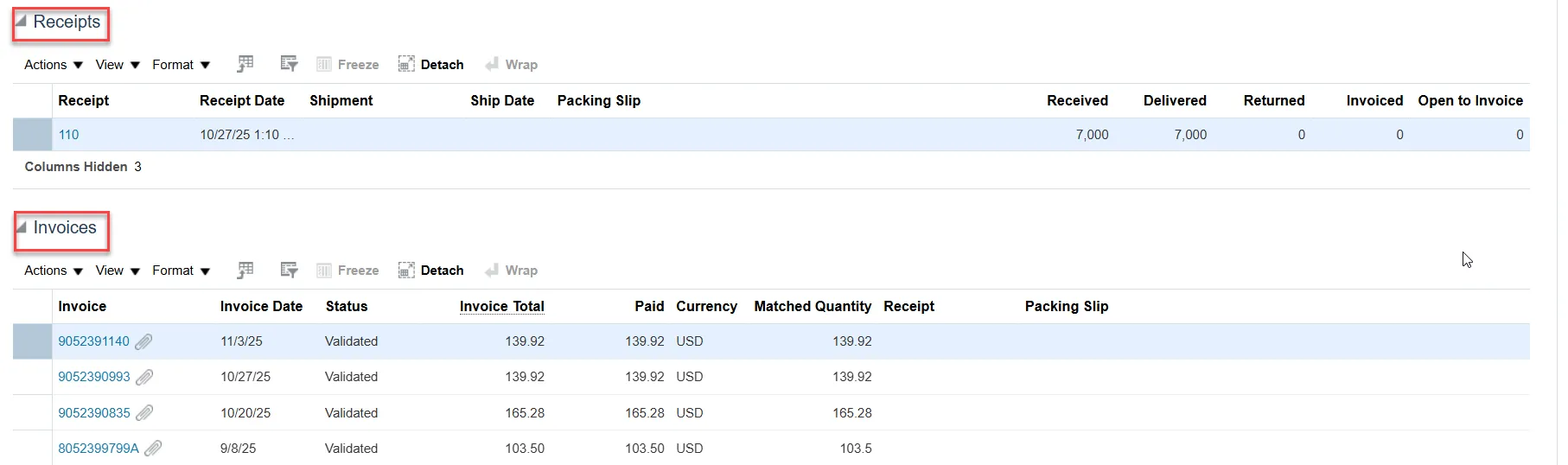
Task: Click Query by Example icon in Receipts toolbar
Action: pos(289,64)
